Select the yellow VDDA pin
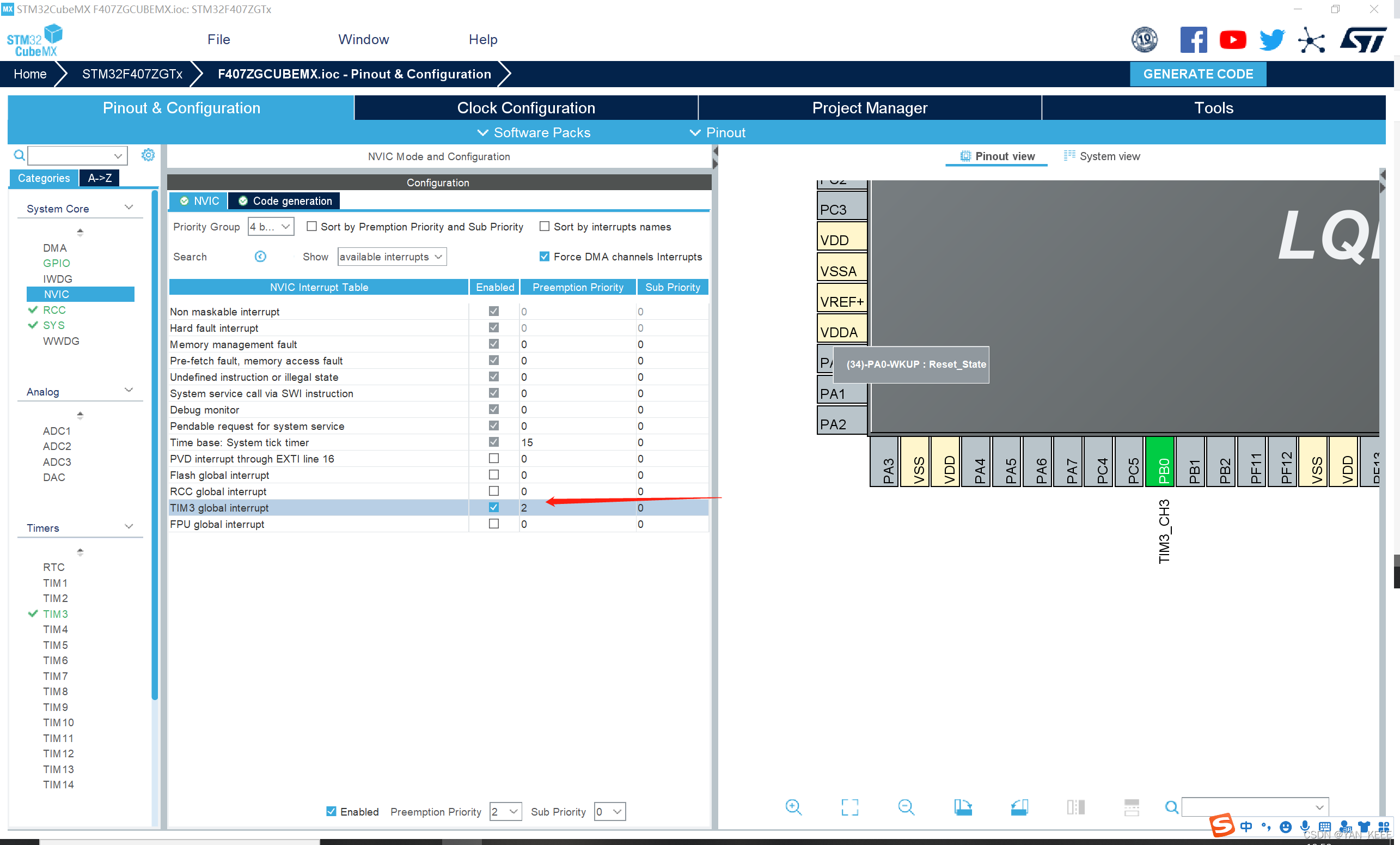This screenshot has width=1400, height=845. (x=842, y=327)
